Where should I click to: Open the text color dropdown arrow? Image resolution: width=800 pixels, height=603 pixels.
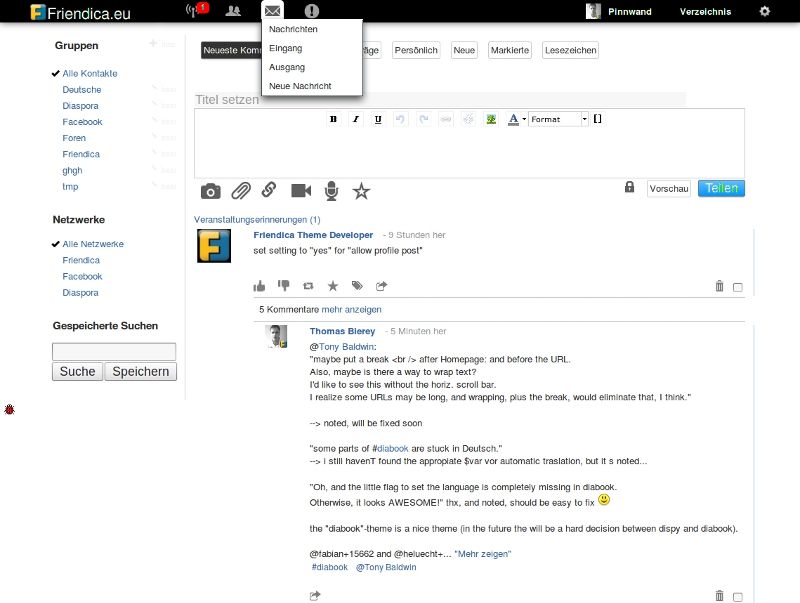(524, 119)
